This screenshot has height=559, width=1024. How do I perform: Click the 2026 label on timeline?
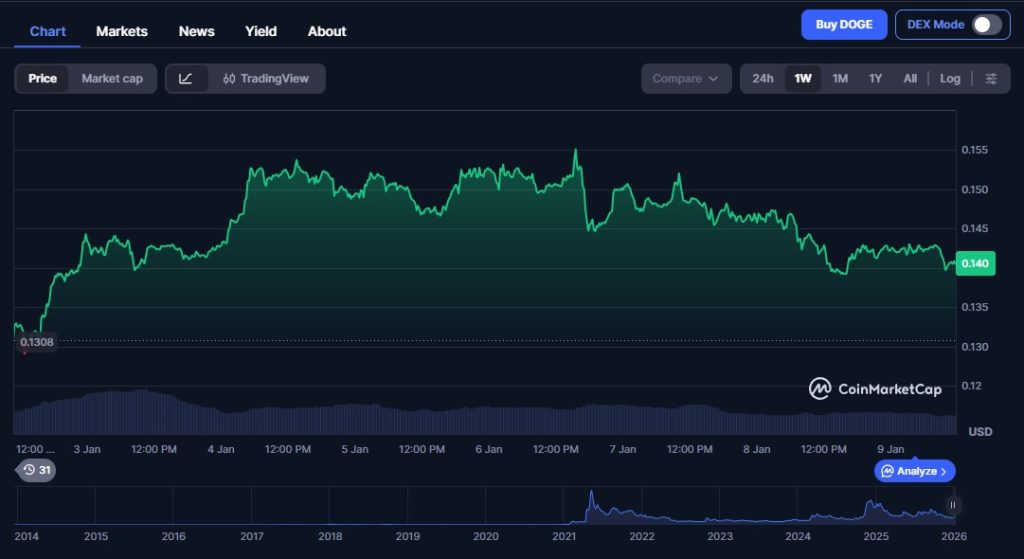[953, 536]
